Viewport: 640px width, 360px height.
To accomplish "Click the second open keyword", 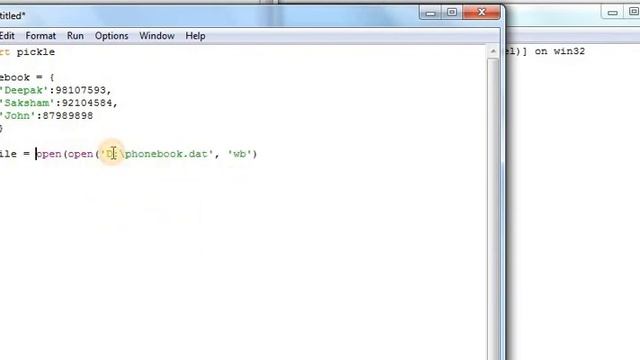I will point(80,154).
